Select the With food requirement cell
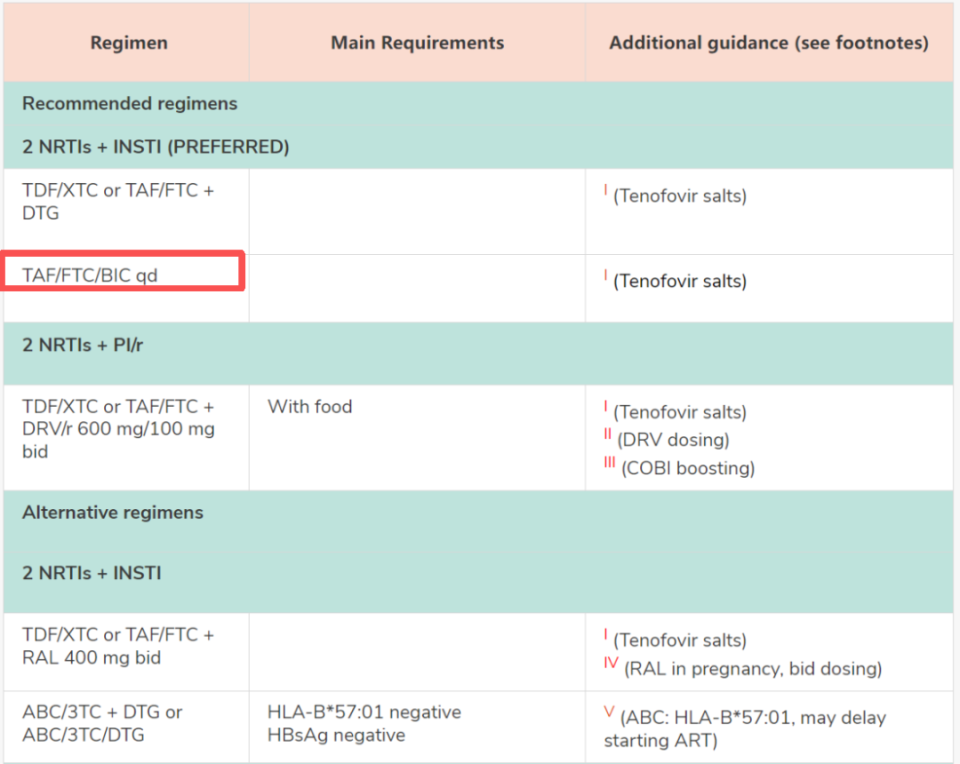The height and width of the screenshot is (764, 960). pos(310,407)
